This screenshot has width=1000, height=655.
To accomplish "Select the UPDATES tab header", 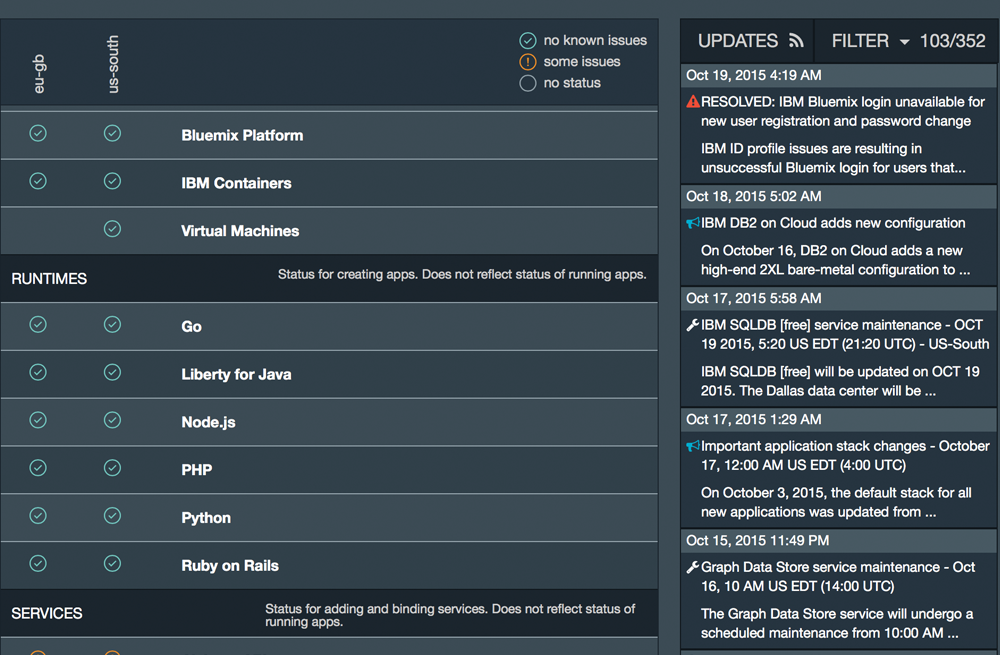I will [x=738, y=41].
